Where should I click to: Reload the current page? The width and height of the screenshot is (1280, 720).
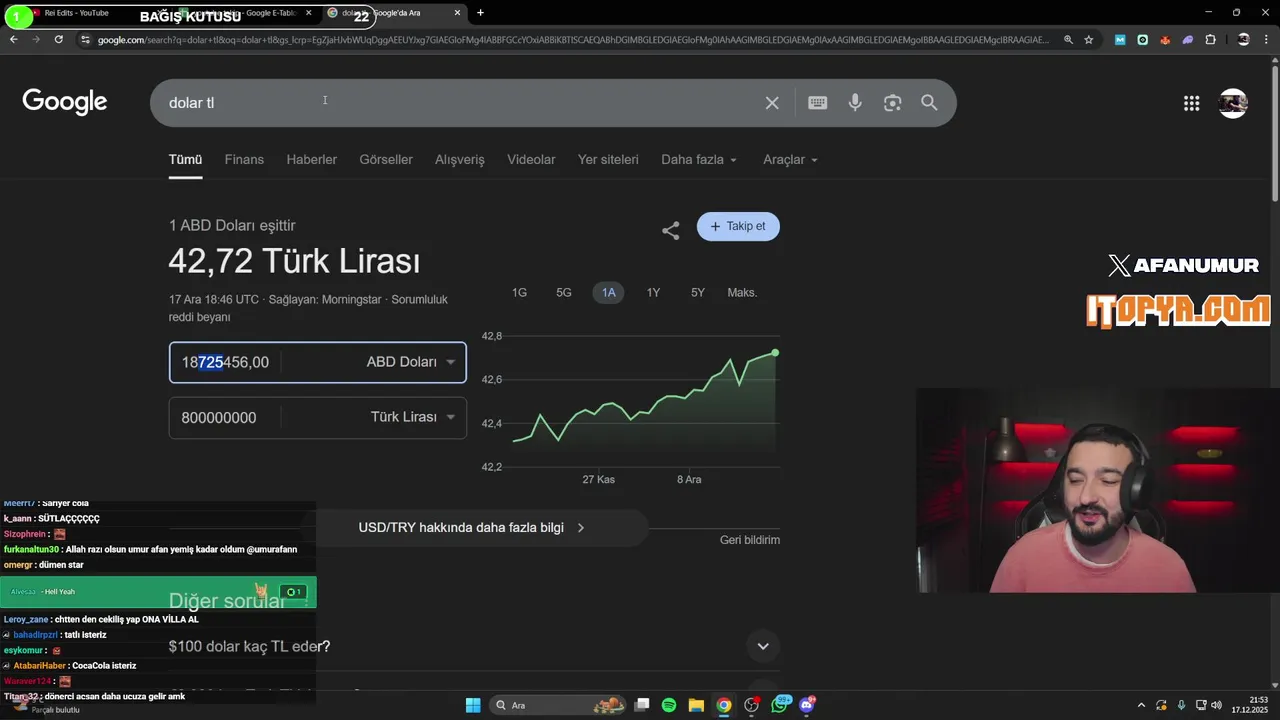pos(59,39)
